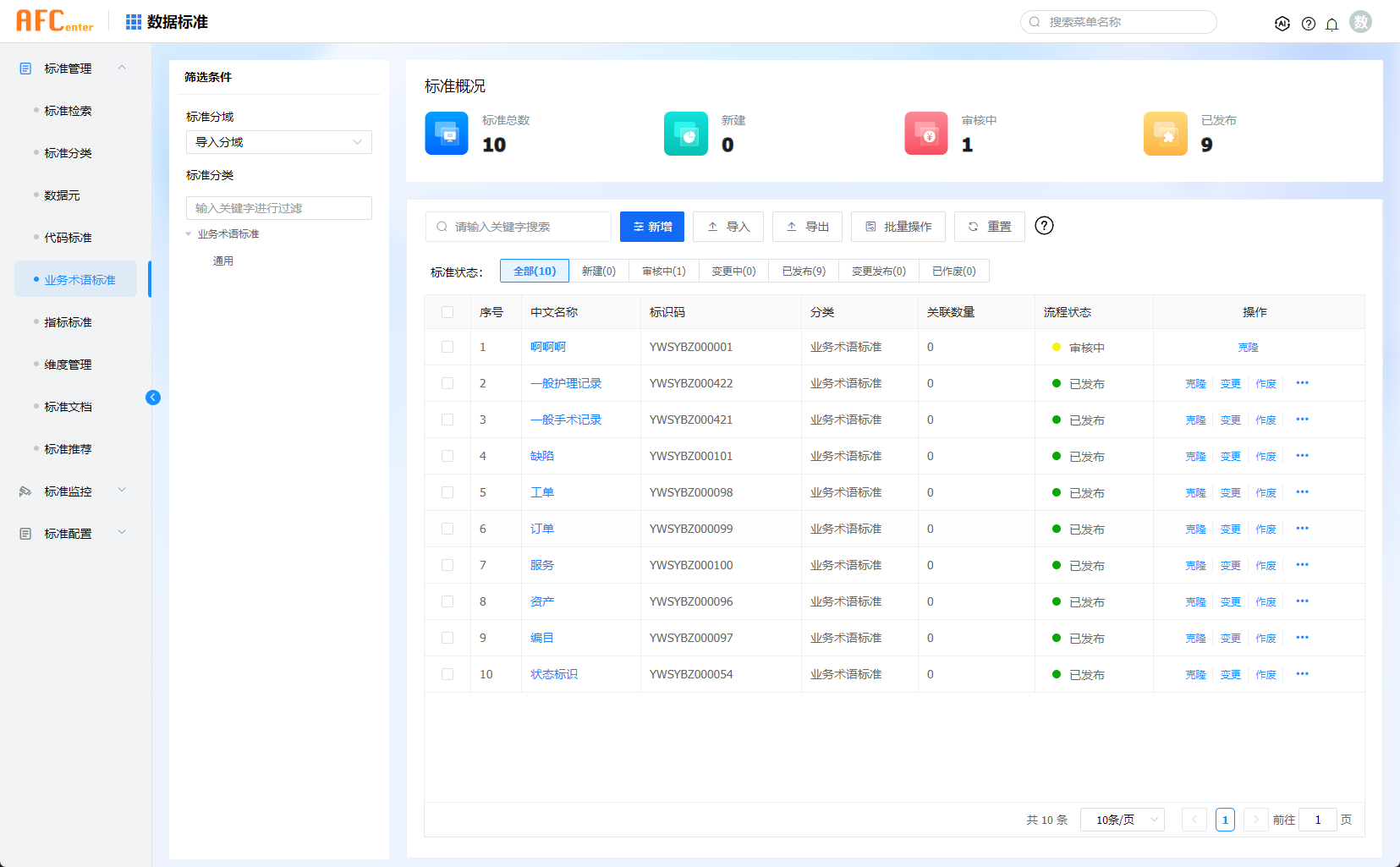The height and width of the screenshot is (867, 1400).
Task: Check the select-all checkbox in table header
Action: click(x=447, y=312)
